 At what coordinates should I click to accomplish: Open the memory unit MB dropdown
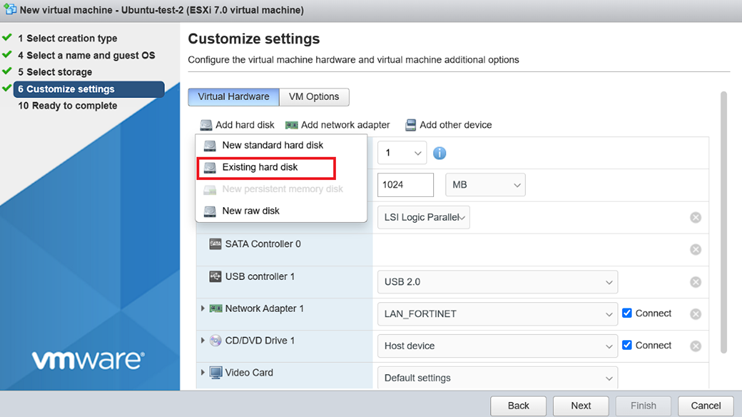486,185
